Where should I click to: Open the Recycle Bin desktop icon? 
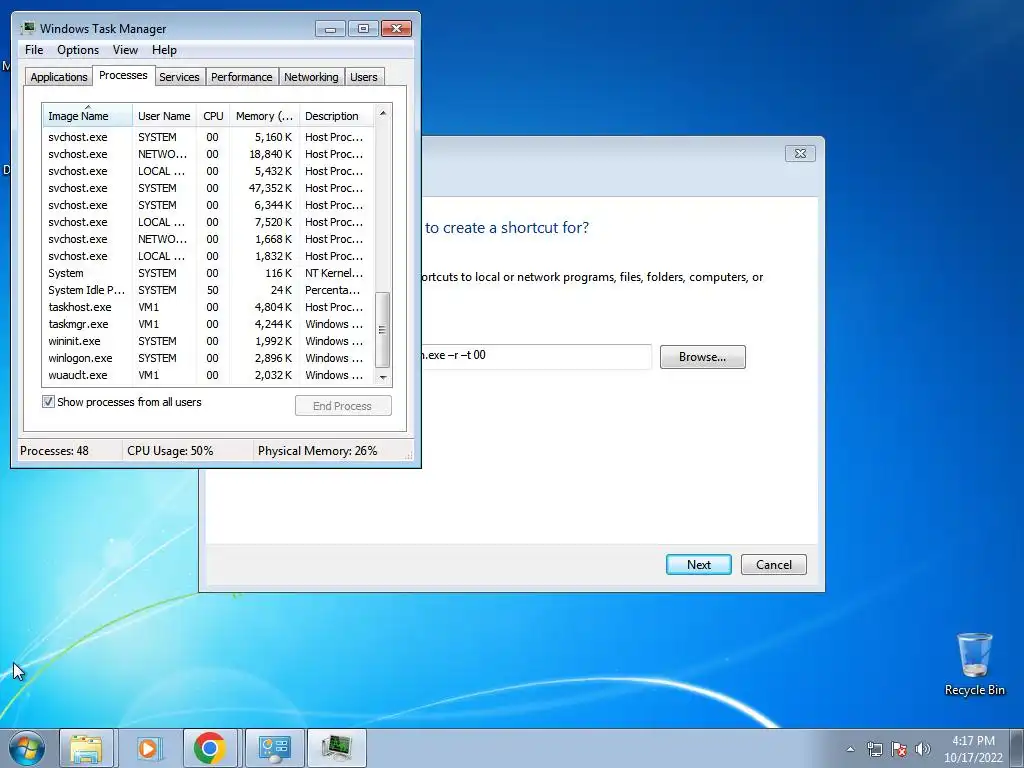pos(974,664)
